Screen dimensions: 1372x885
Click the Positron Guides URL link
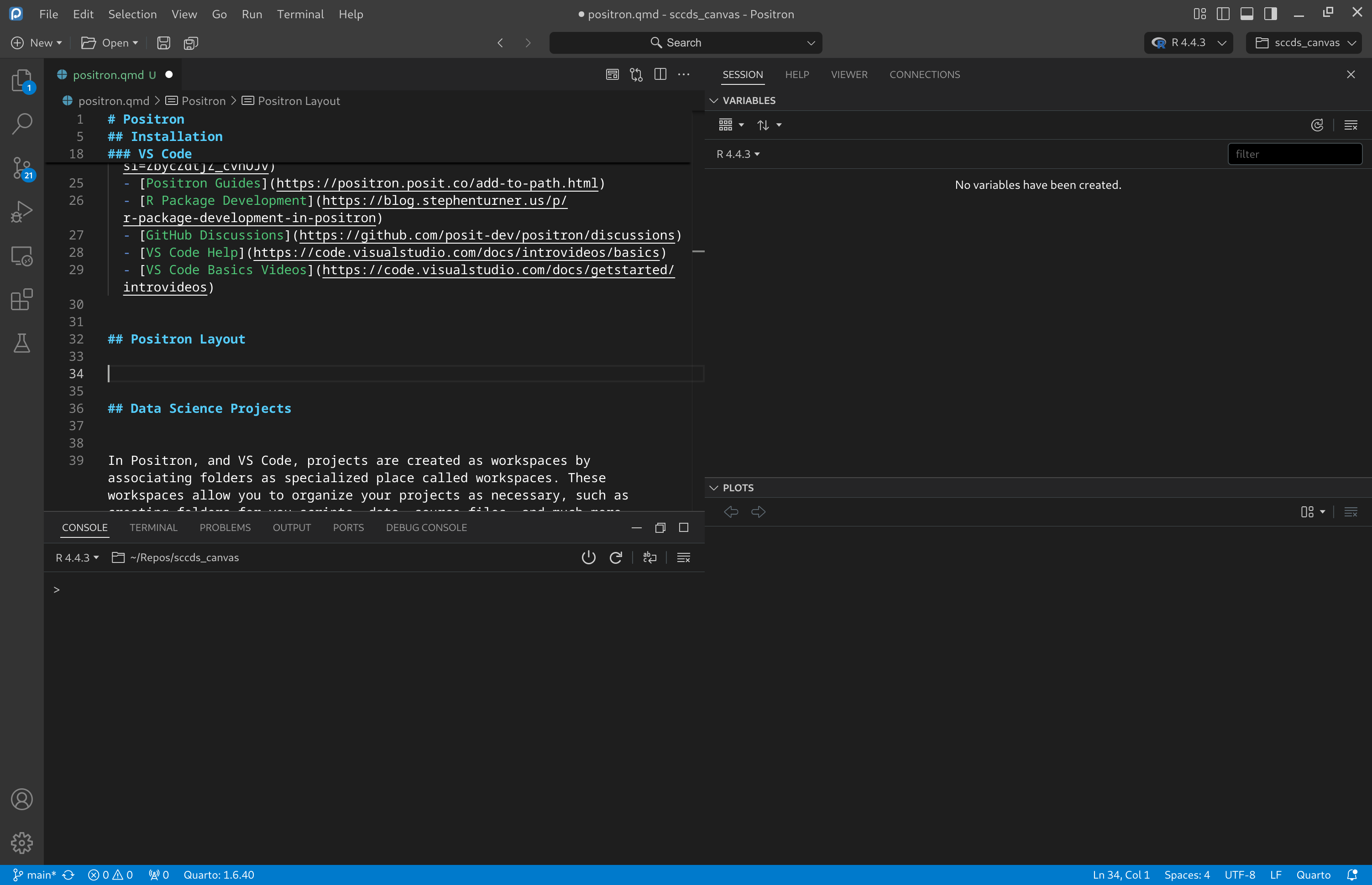[x=437, y=183]
